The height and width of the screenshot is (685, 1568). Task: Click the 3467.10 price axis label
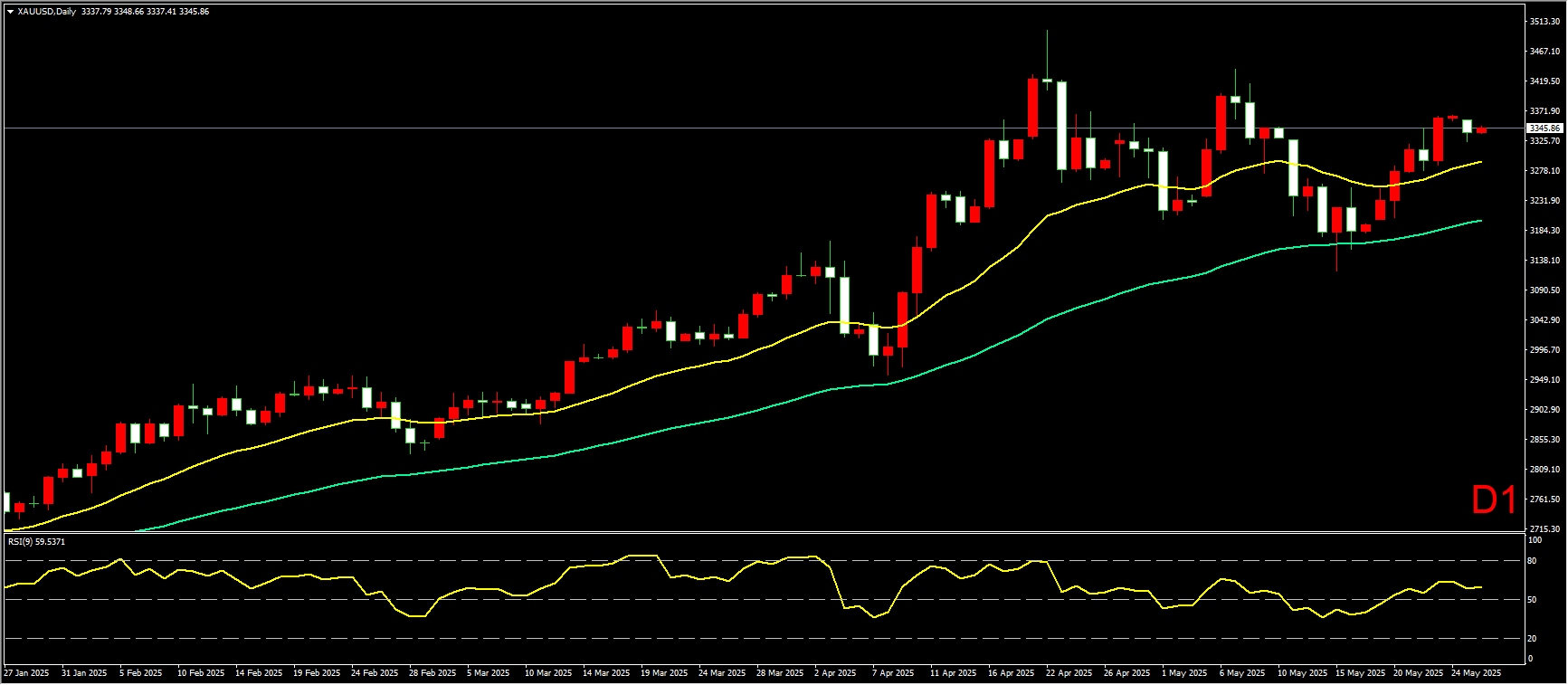tap(1544, 52)
